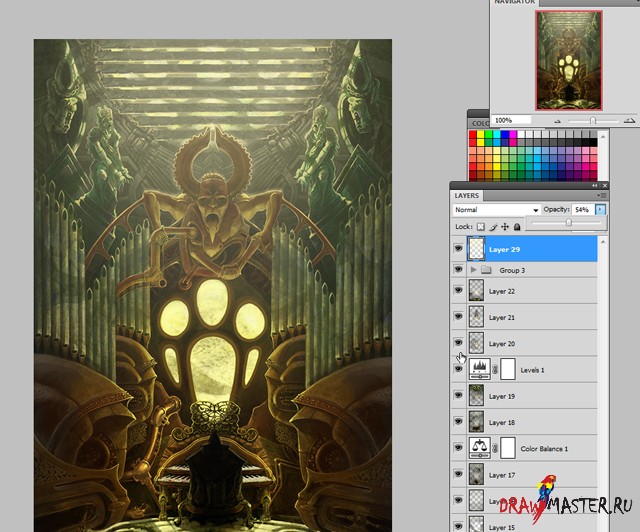Viewport: 640px width, 532px height.
Task: Hide Group 3 via its eye icon
Action: pyautogui.click(x=459, y=269)
